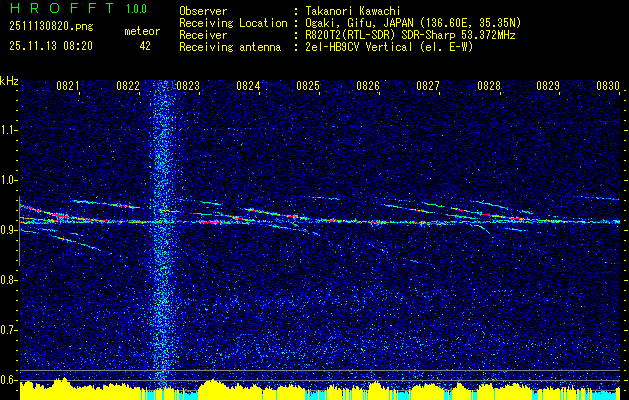Select the 2el-HB9CV Vertical antenna text
629x400 pixels.
pos(389,47)
